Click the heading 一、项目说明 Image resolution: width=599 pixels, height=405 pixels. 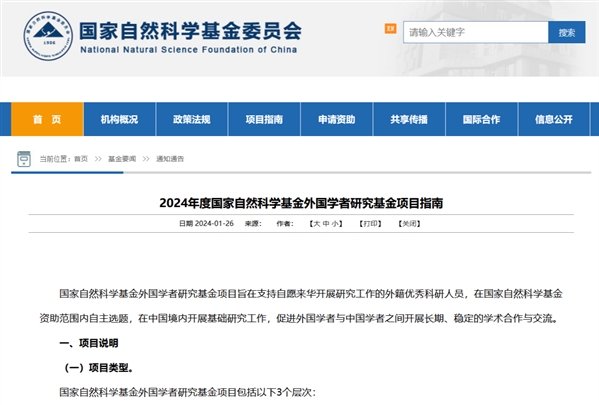tap(89, 343)
